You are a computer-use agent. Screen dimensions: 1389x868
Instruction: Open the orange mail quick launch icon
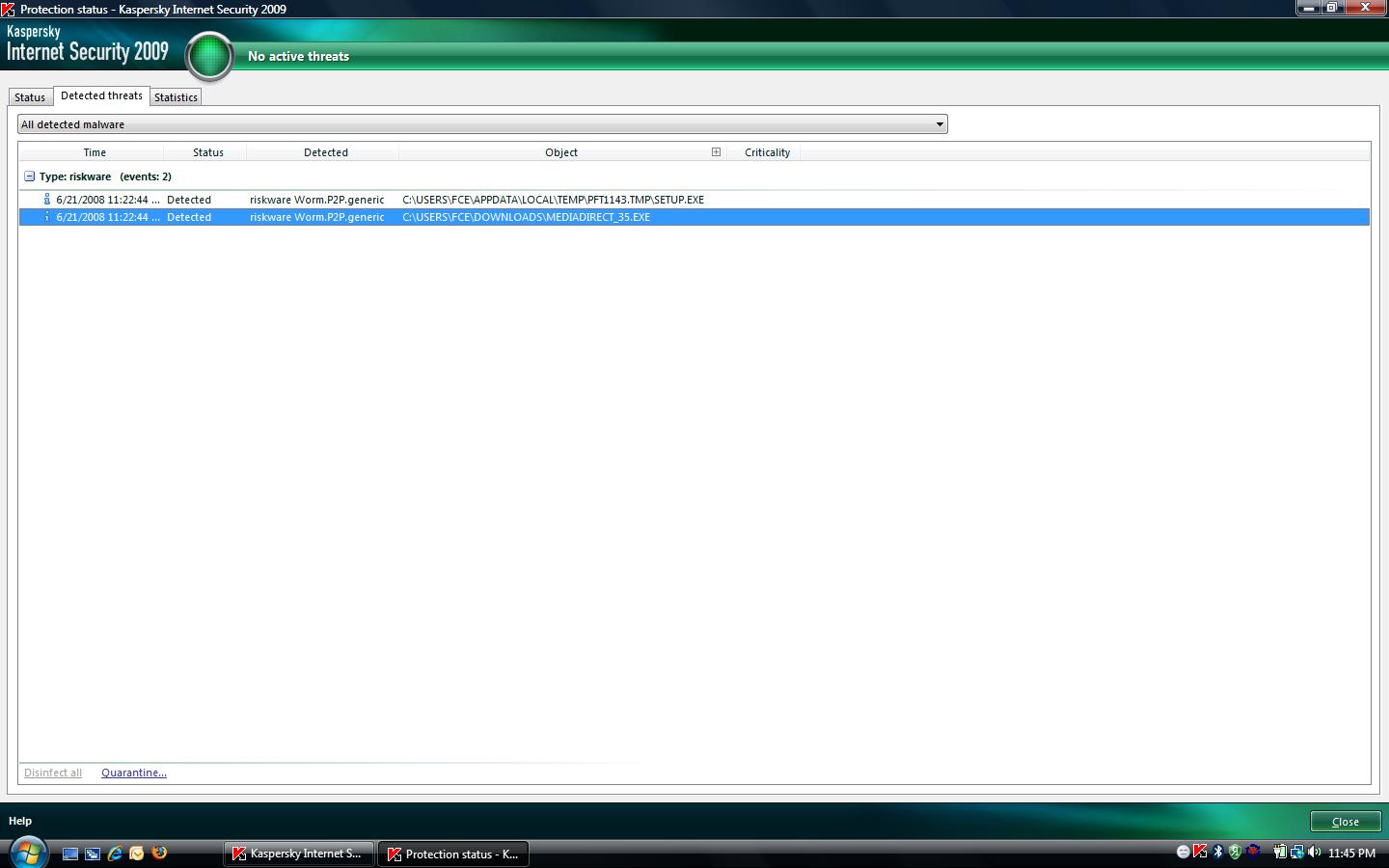coord(137,854)
